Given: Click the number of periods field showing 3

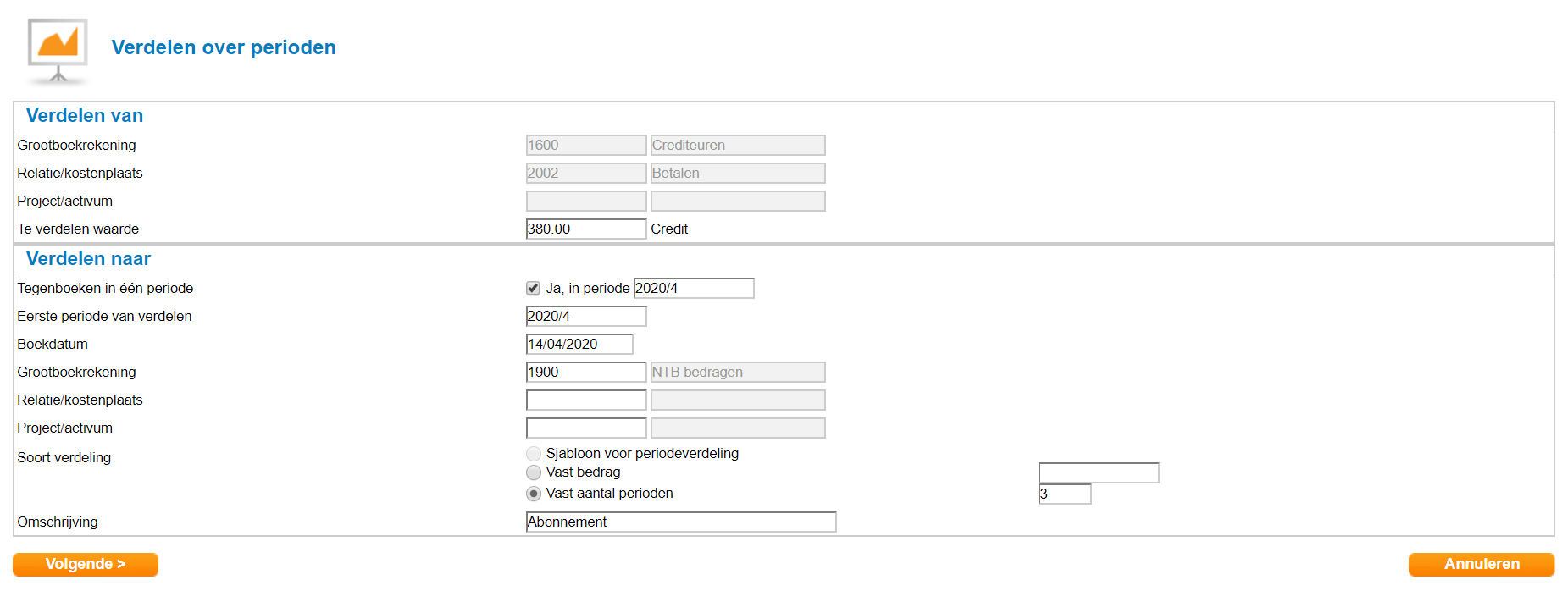Looking at the screenshot, I should (x=1064, y=494).
